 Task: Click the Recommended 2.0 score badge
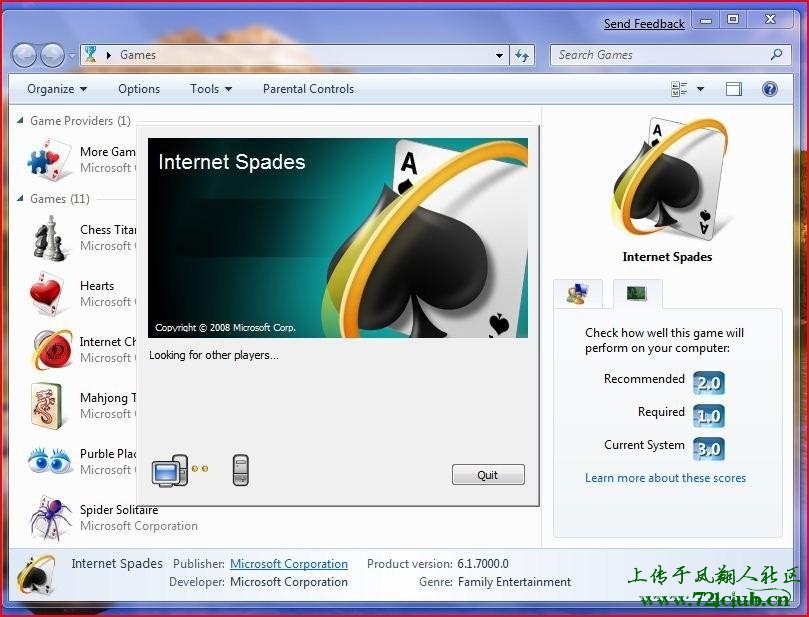pyautogui.click(x=708, y=383)
